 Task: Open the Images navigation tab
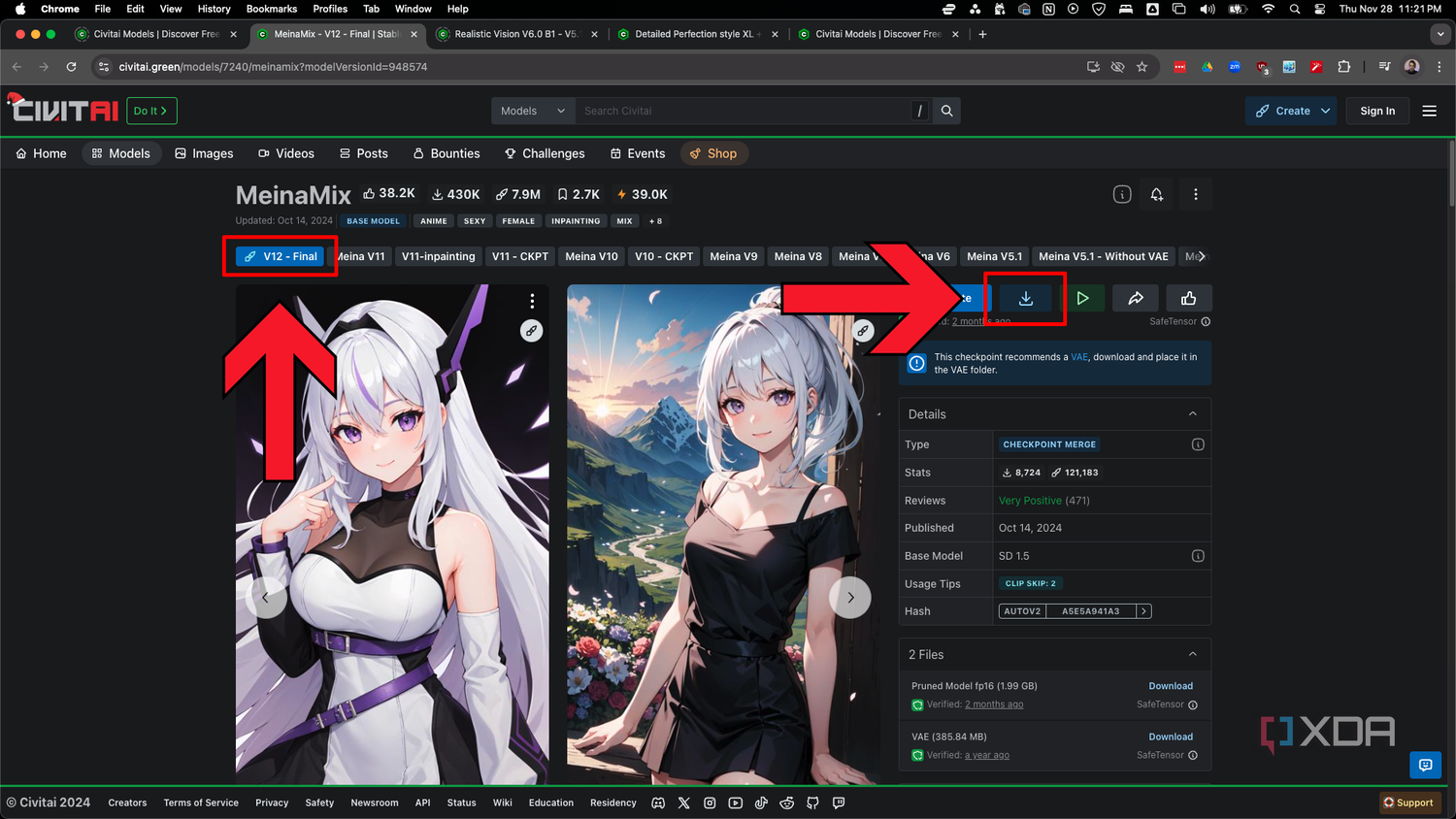click(204, 153)
